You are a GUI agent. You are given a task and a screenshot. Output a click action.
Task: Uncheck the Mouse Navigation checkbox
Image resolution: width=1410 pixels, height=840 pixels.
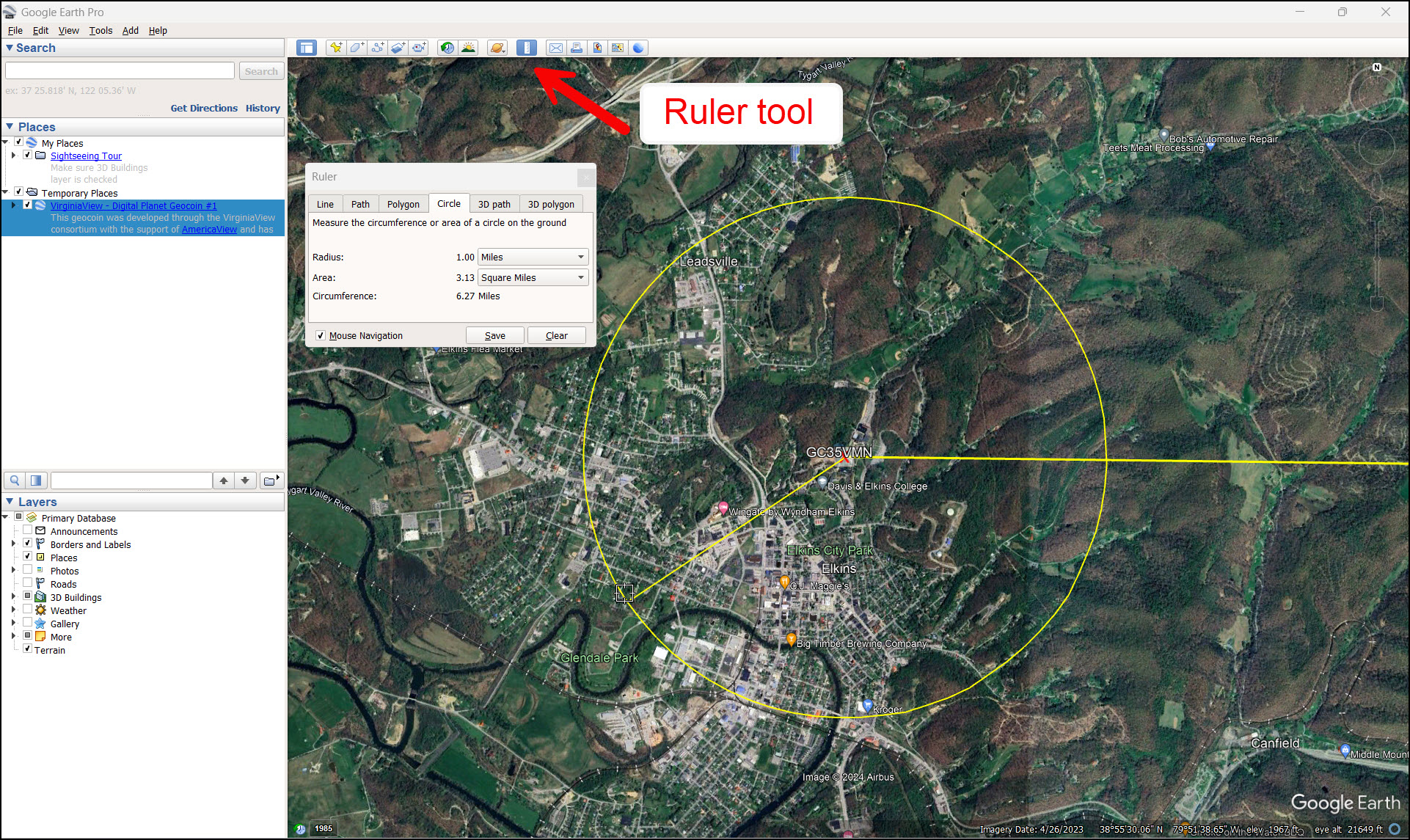click(x=321, y=335)
